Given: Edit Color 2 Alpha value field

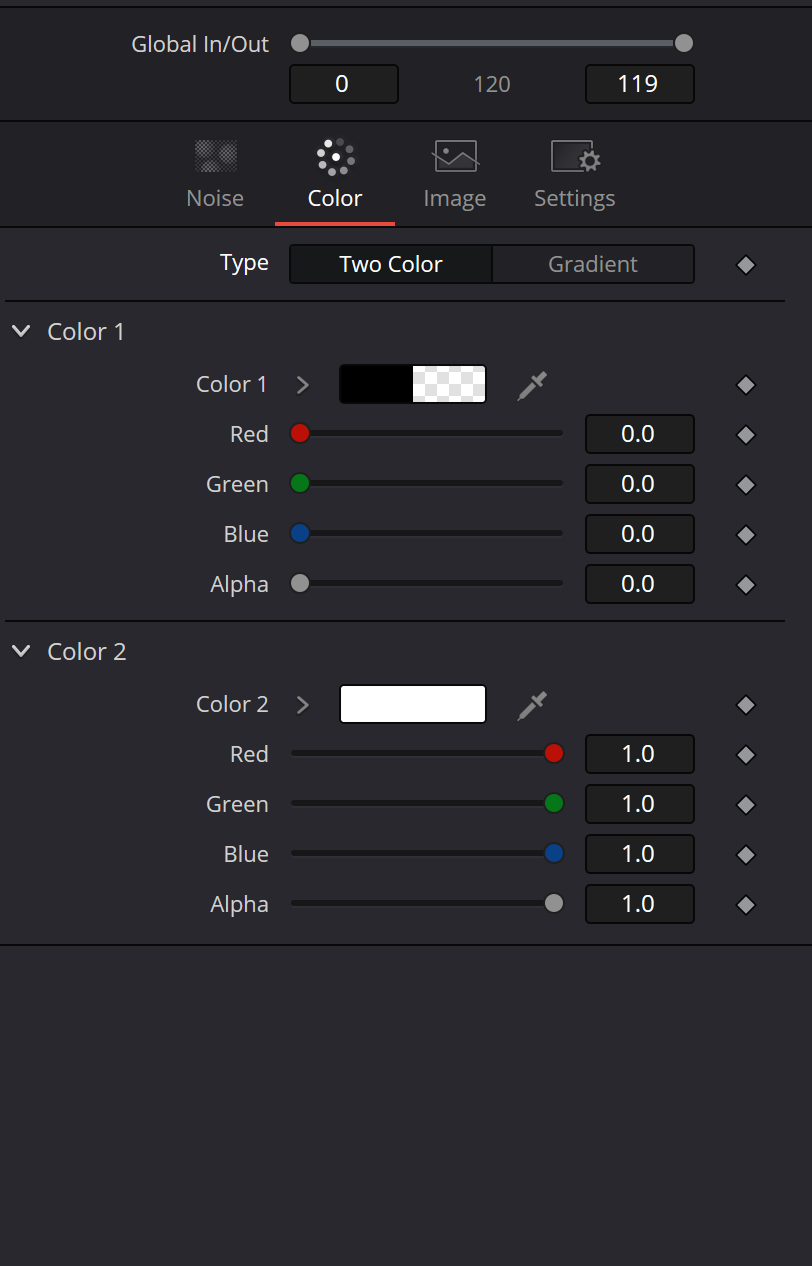Looking at the screenshot, I should click(639, 904).
